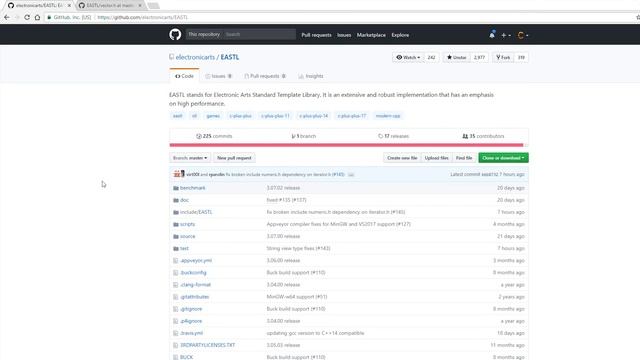
Task: Focus the repository search field
Action: (259, 34)
